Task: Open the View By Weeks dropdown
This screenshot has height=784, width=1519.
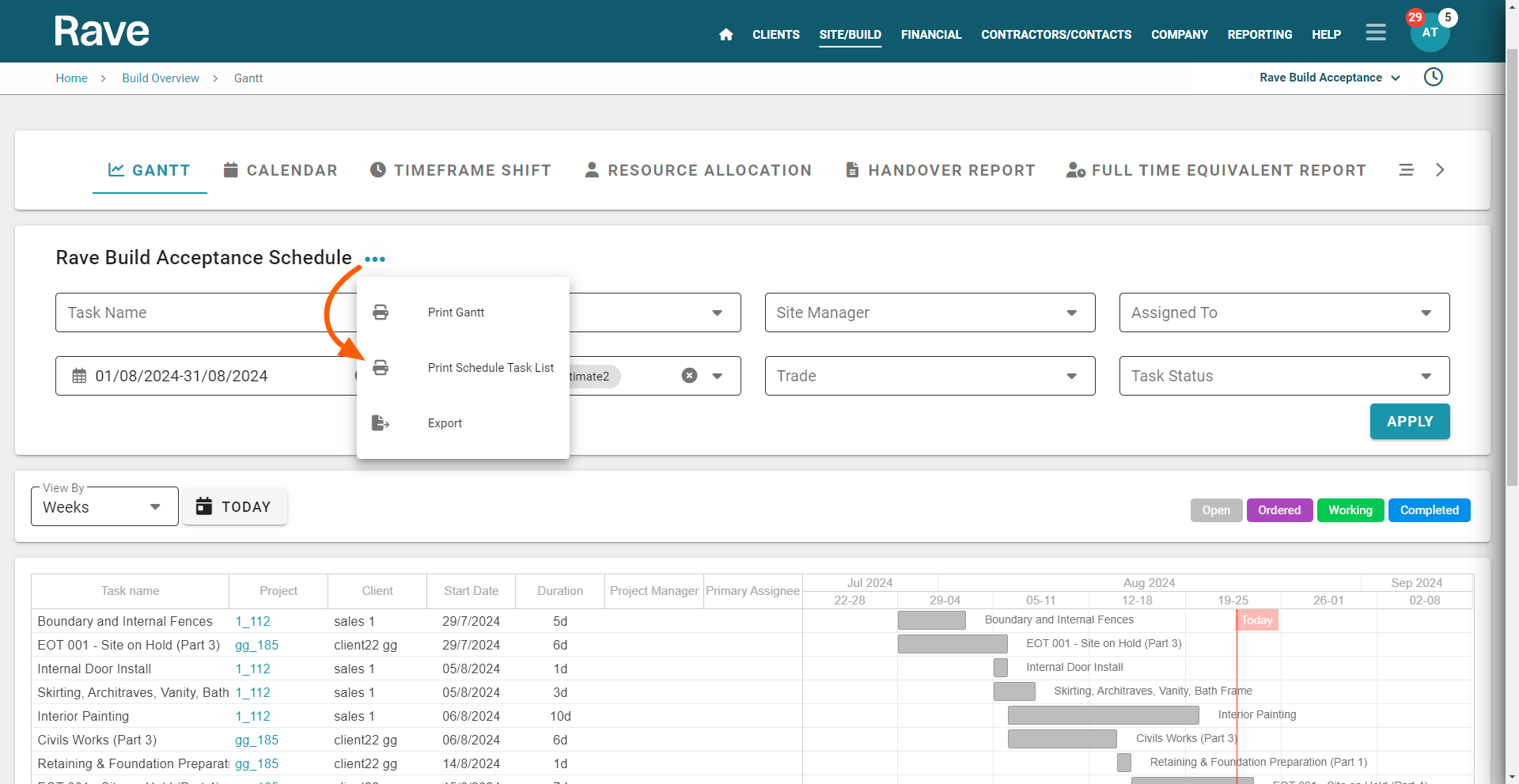Action: pyautogui.click(x=104, y=506)
